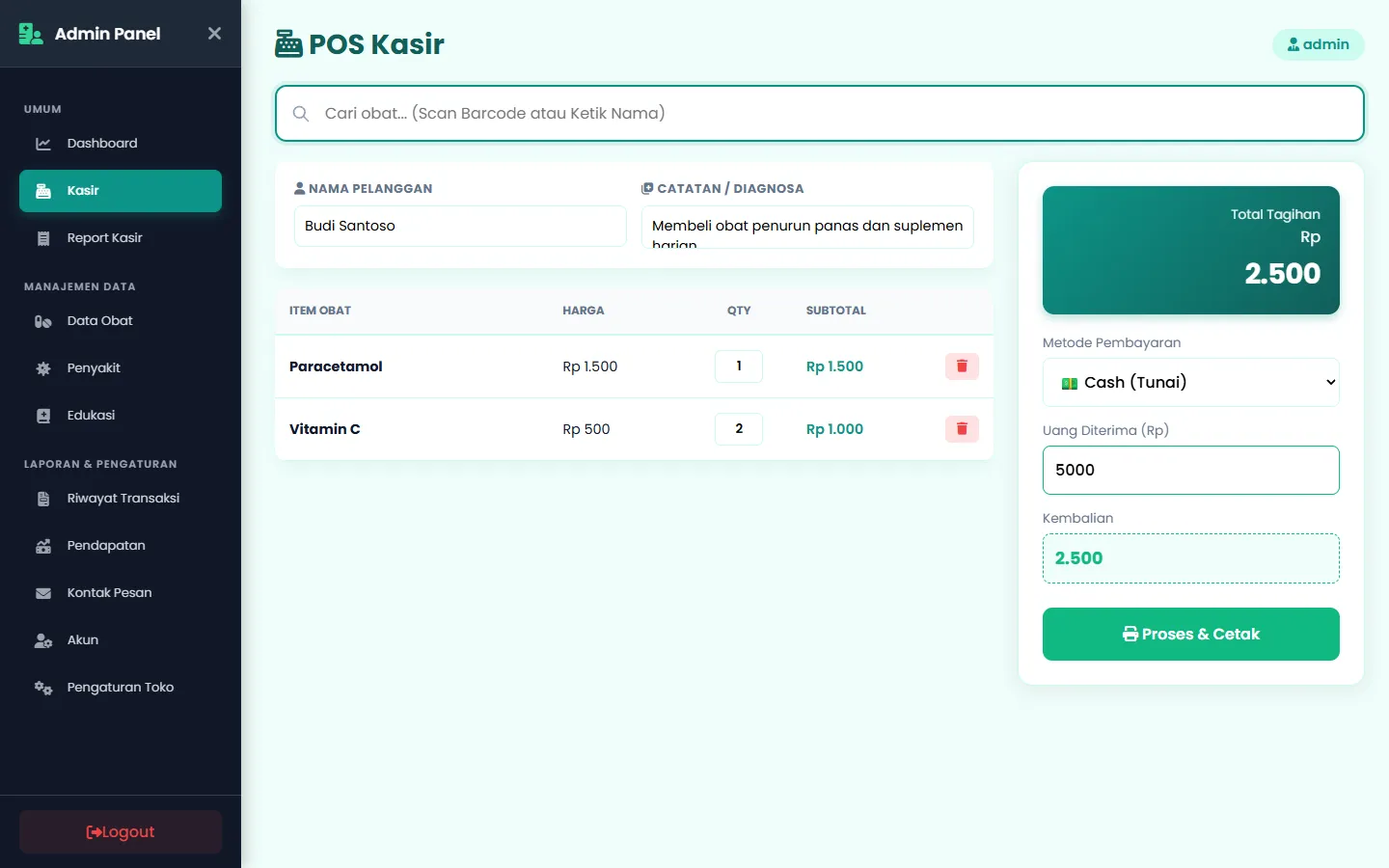Delete Vitamin C with its trash icon

pos(962,429)
